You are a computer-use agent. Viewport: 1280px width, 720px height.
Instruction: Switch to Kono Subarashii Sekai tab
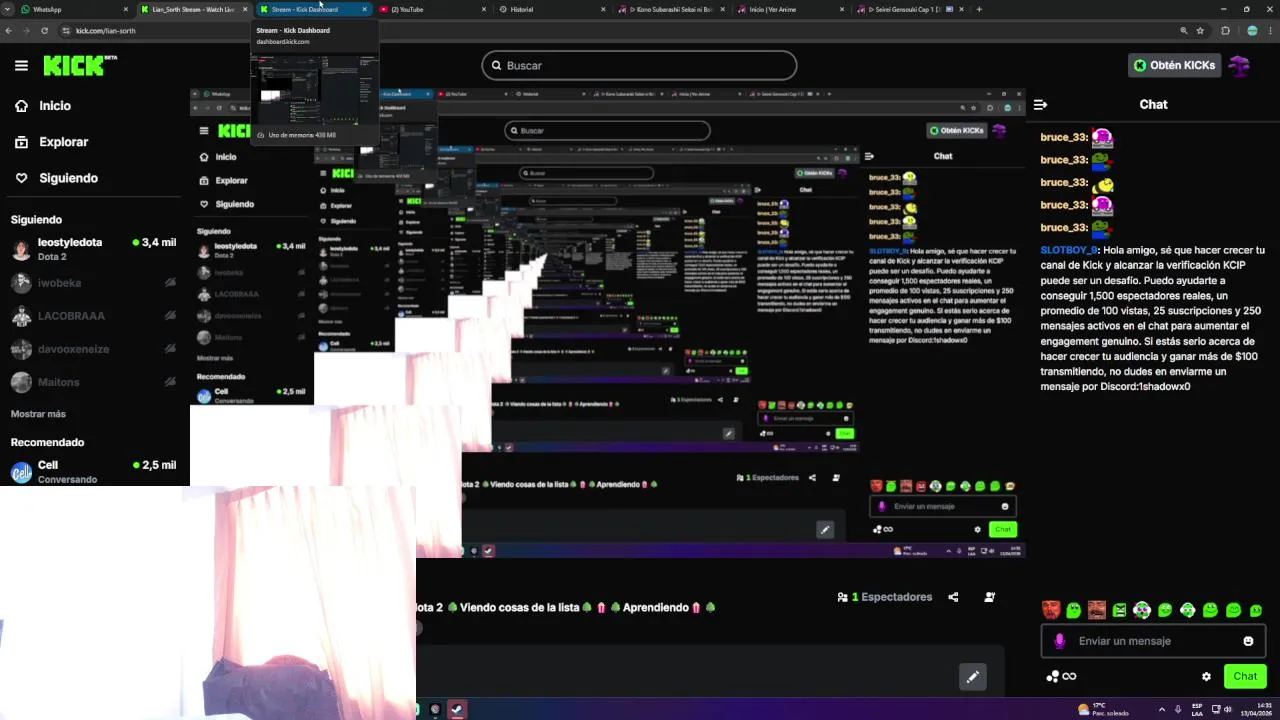click(673, 9)
